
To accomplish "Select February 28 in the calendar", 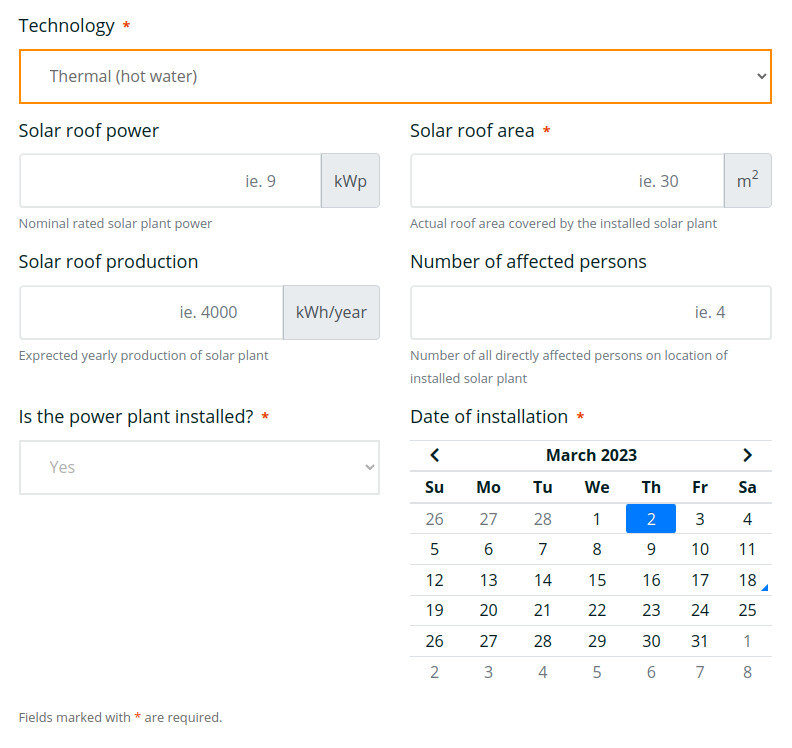I will tap(543, 519).
